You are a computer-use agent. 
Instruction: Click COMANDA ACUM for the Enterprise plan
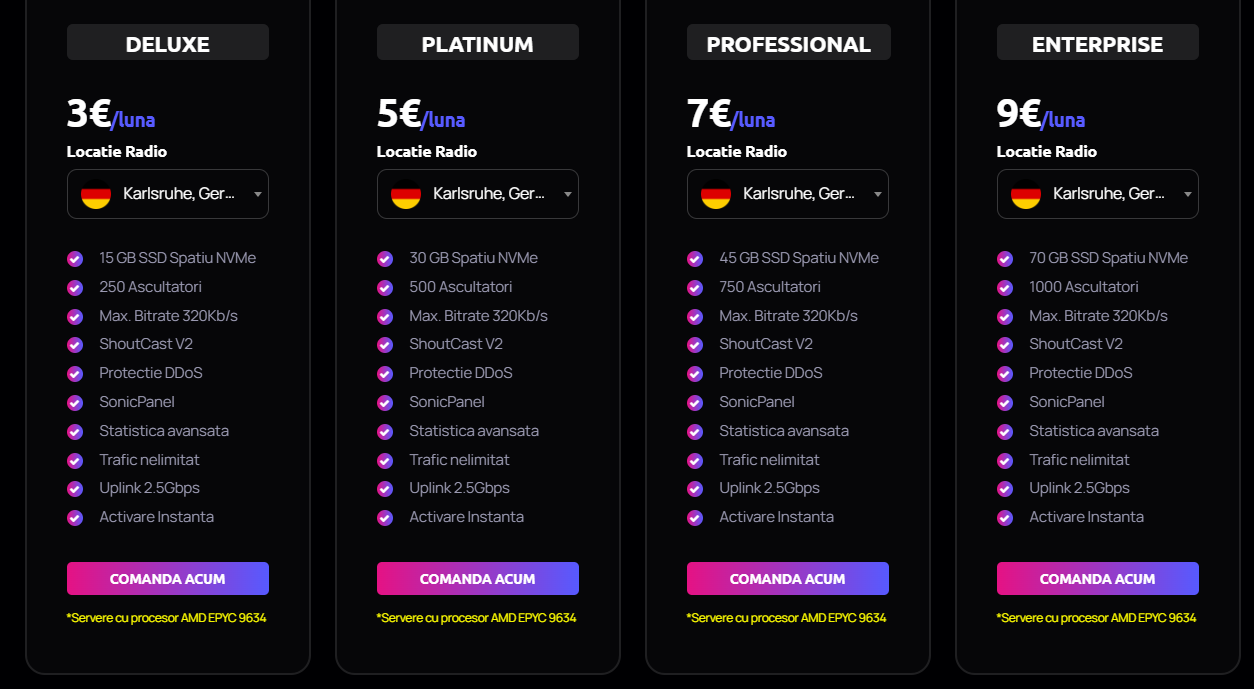[x=1098, y=579]
